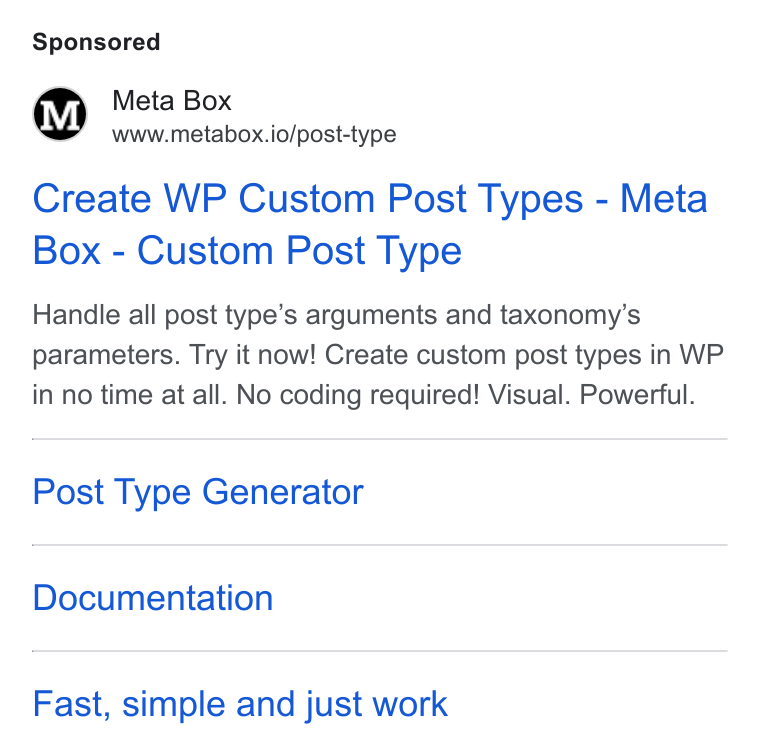Click the 'post-type' part of the display URL
Screen dimensions: 760x756
pyautogui.click(x=347, y=135)
